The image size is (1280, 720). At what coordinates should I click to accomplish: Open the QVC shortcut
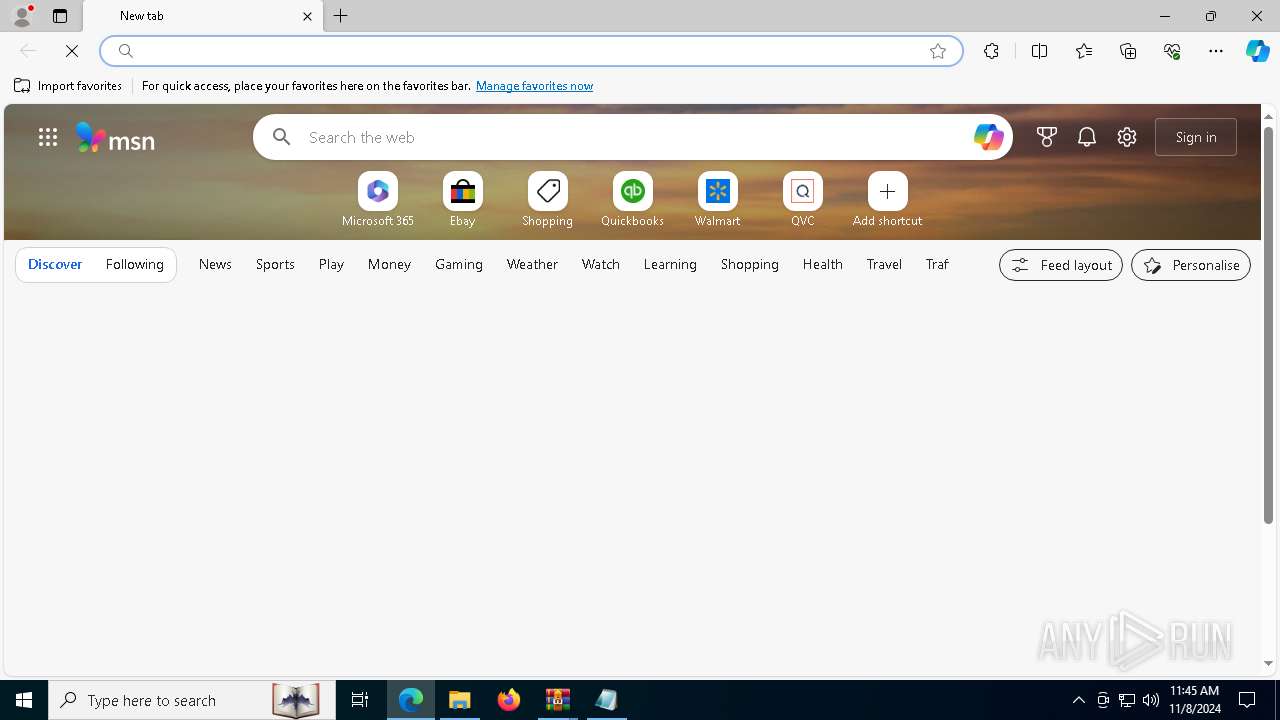803,200
